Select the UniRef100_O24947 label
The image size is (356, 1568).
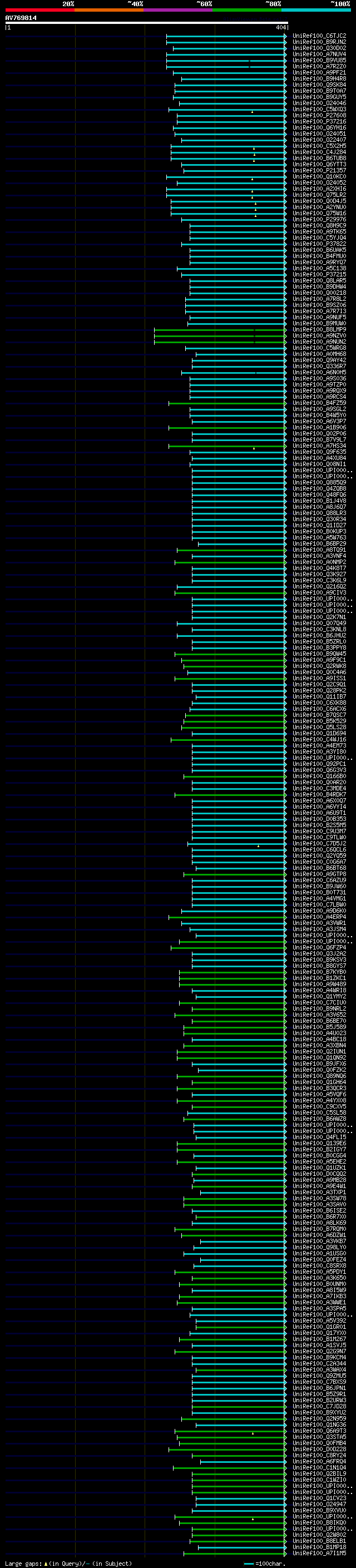319,1504
